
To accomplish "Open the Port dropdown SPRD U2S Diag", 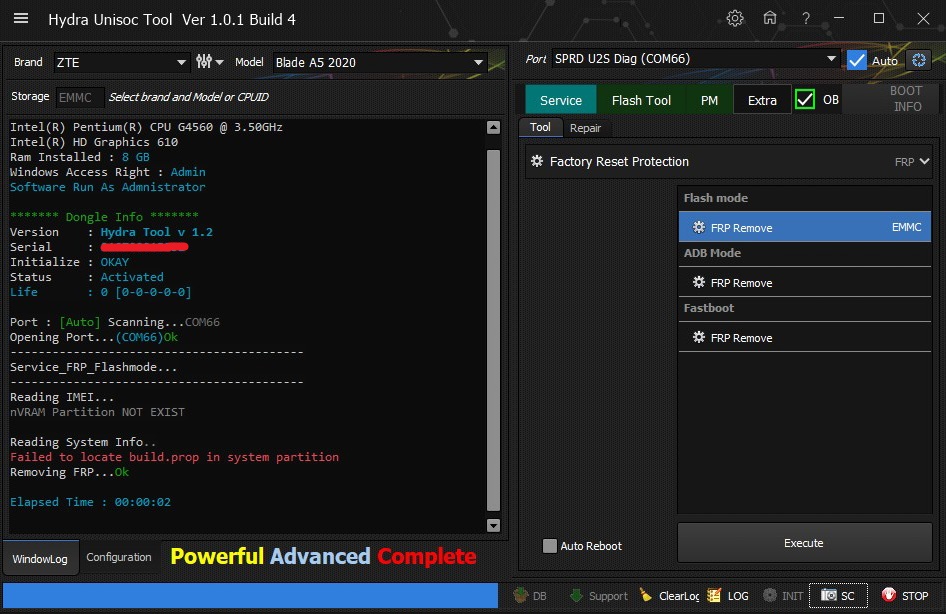I will coord(695,59).
